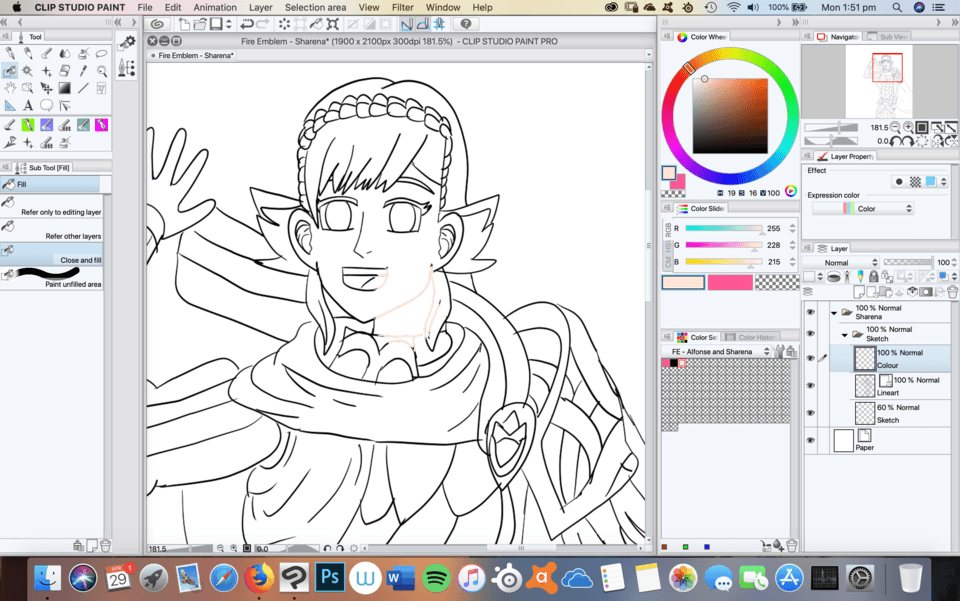
Task: Select the Text tool
Action: (x=28, y=105)
